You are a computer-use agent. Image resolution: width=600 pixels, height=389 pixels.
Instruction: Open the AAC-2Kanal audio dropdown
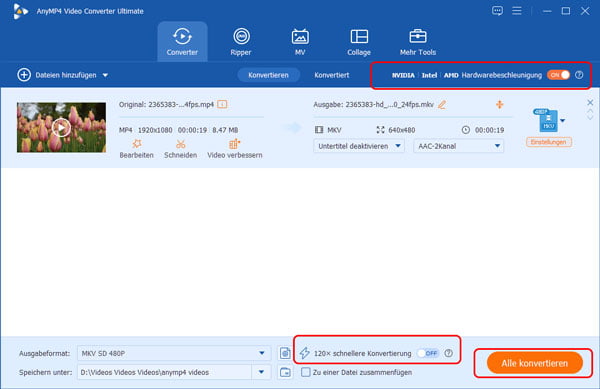[x=458, y=146]
